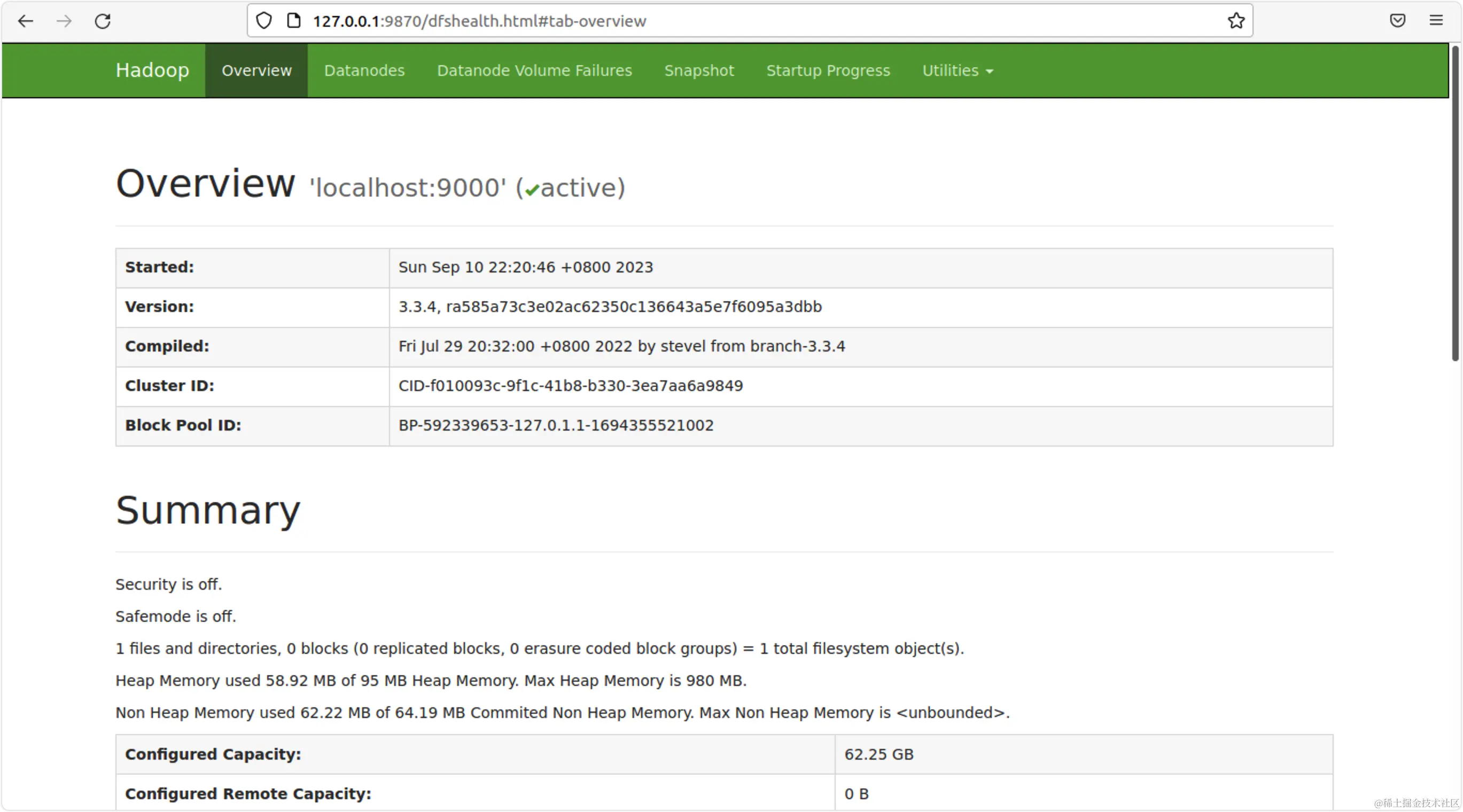Click the page info document icon
Viewport: 1463px width, 812px height.
pos(294,21)
